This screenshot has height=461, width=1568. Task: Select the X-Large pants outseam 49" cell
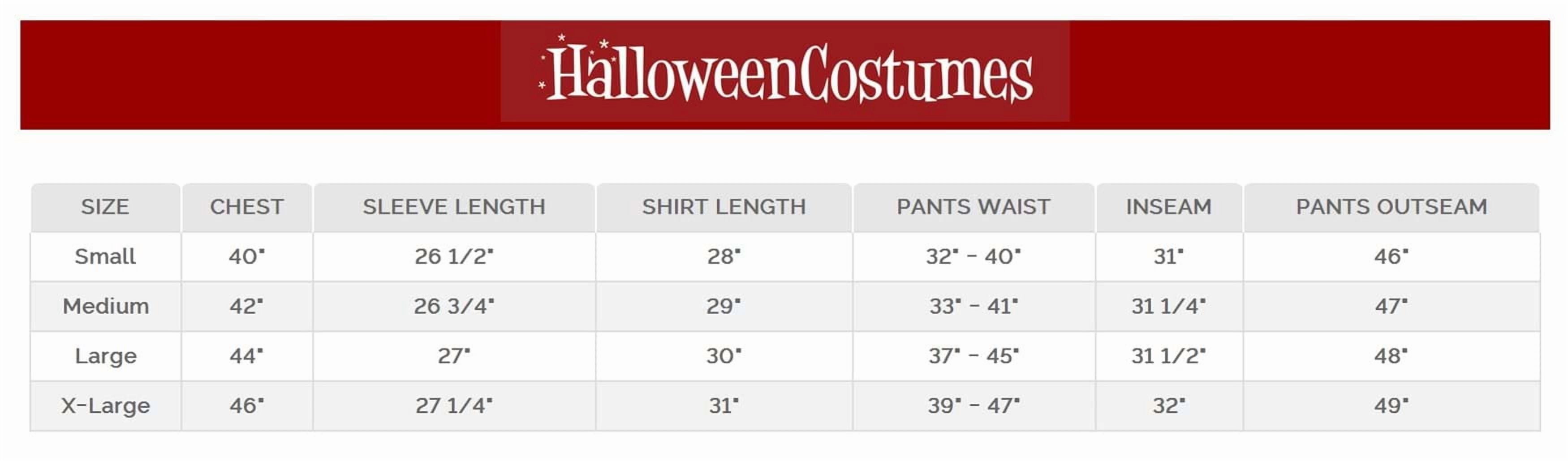[x=1391, y=406]
